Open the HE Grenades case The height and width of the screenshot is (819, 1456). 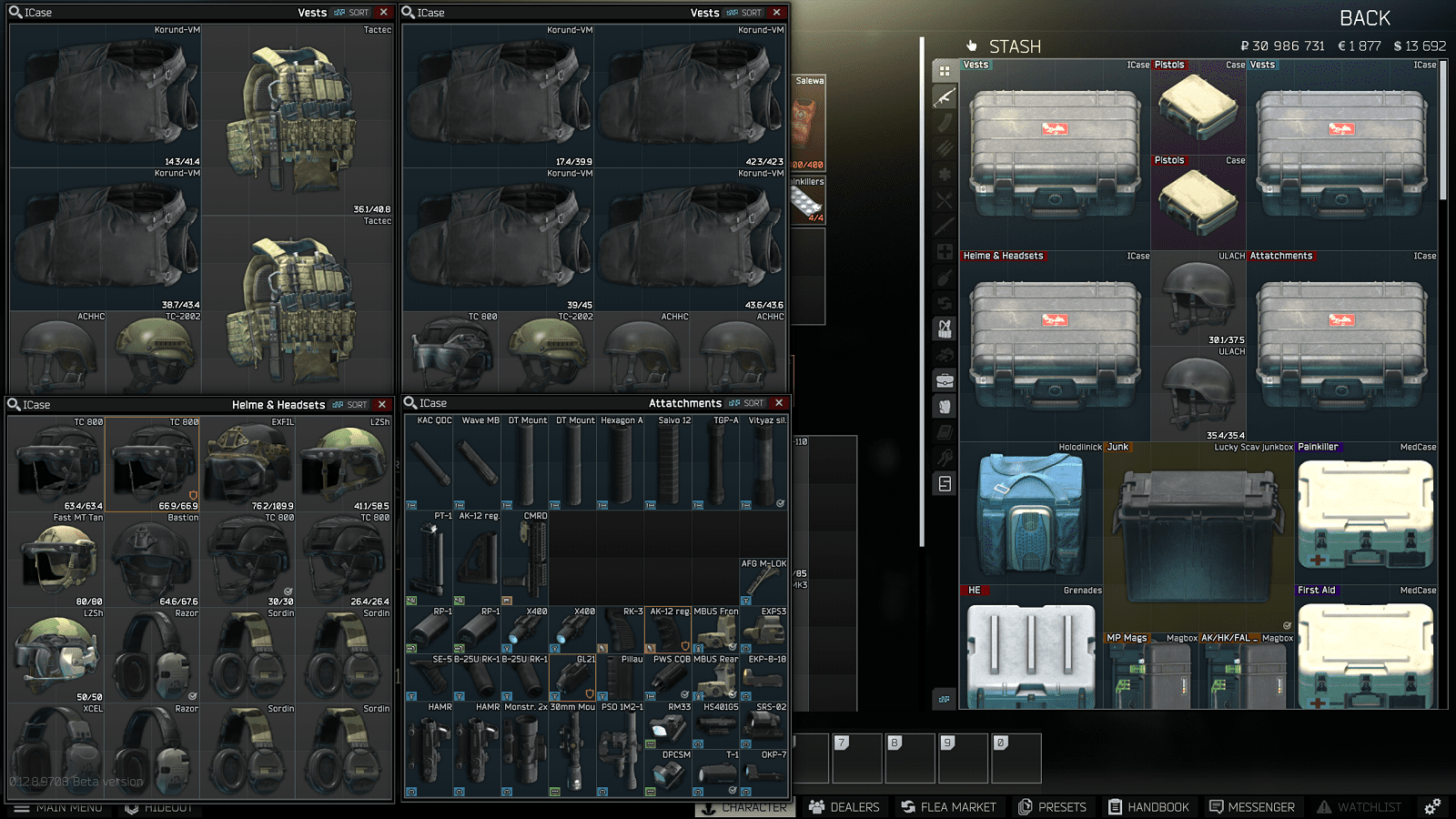pos(1032,647)
